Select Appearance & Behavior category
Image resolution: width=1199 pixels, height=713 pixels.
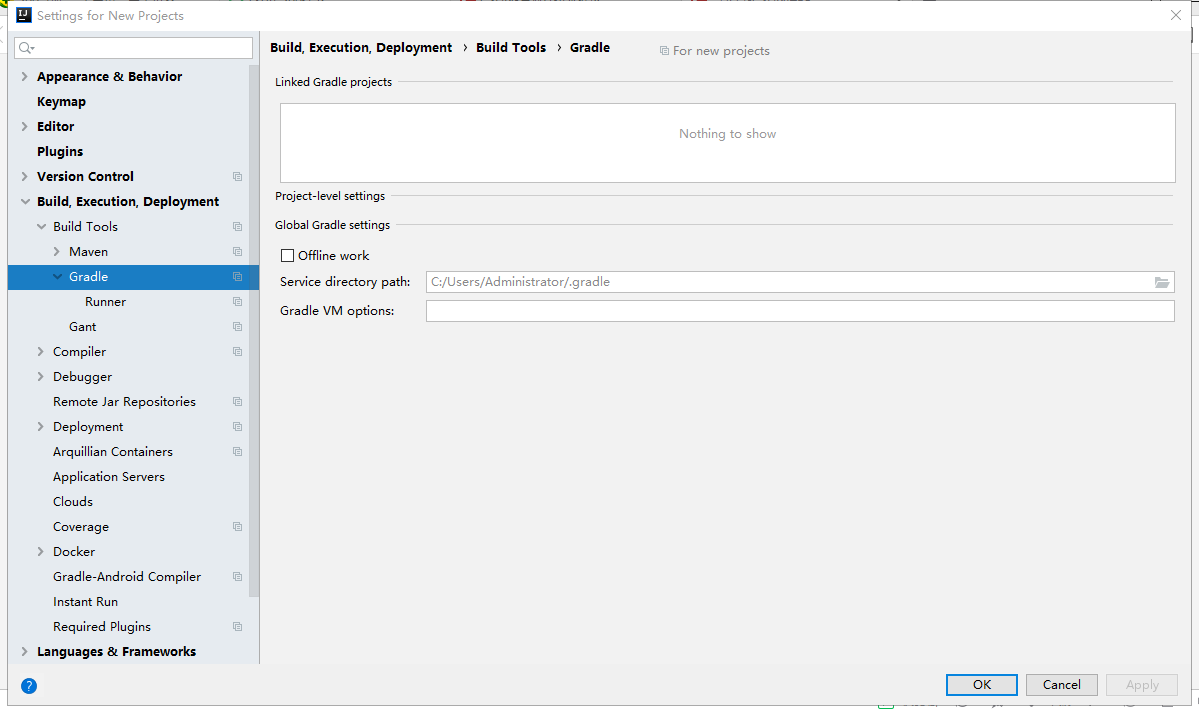pos(109,77)
